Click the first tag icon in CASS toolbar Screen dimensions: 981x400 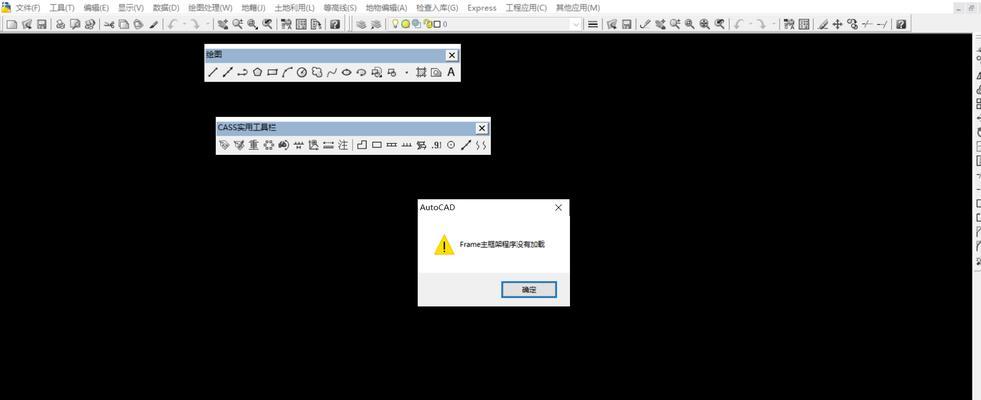[x=224, y=145]
